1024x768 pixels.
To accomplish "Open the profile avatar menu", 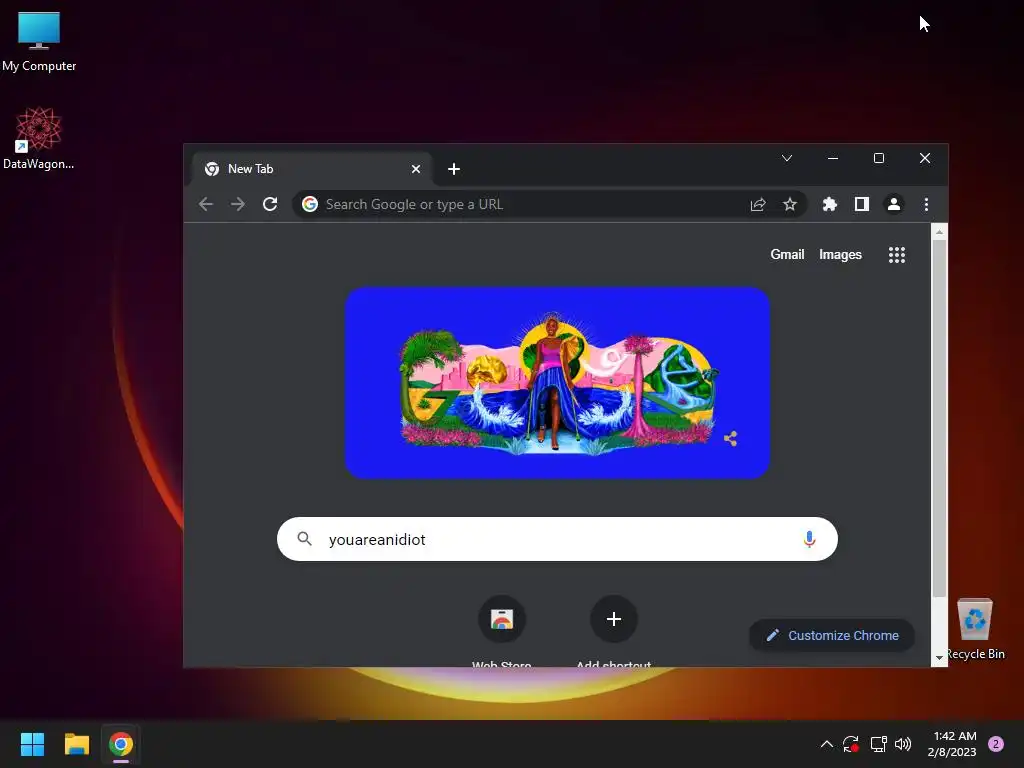I will [x=893, y=204].
